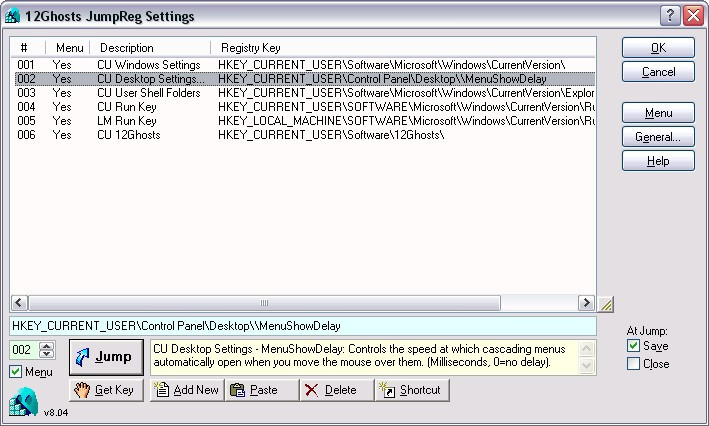This screenshot has height=426, width=709.
Task: Click the 12Ghosts logo icon near version
Action: pos(23,402)
